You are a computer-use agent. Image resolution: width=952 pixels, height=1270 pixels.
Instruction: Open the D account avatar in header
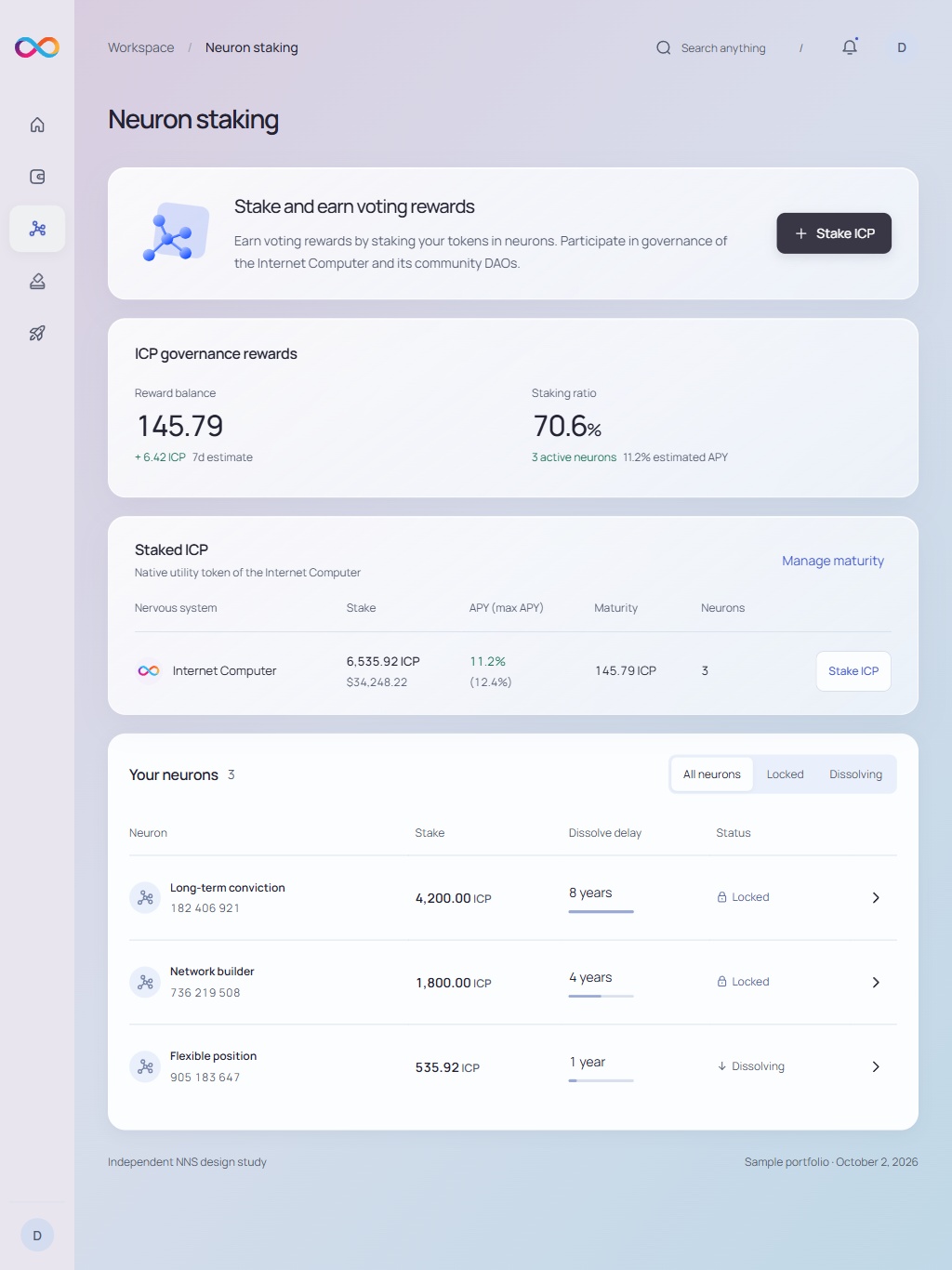click(902, 47)
